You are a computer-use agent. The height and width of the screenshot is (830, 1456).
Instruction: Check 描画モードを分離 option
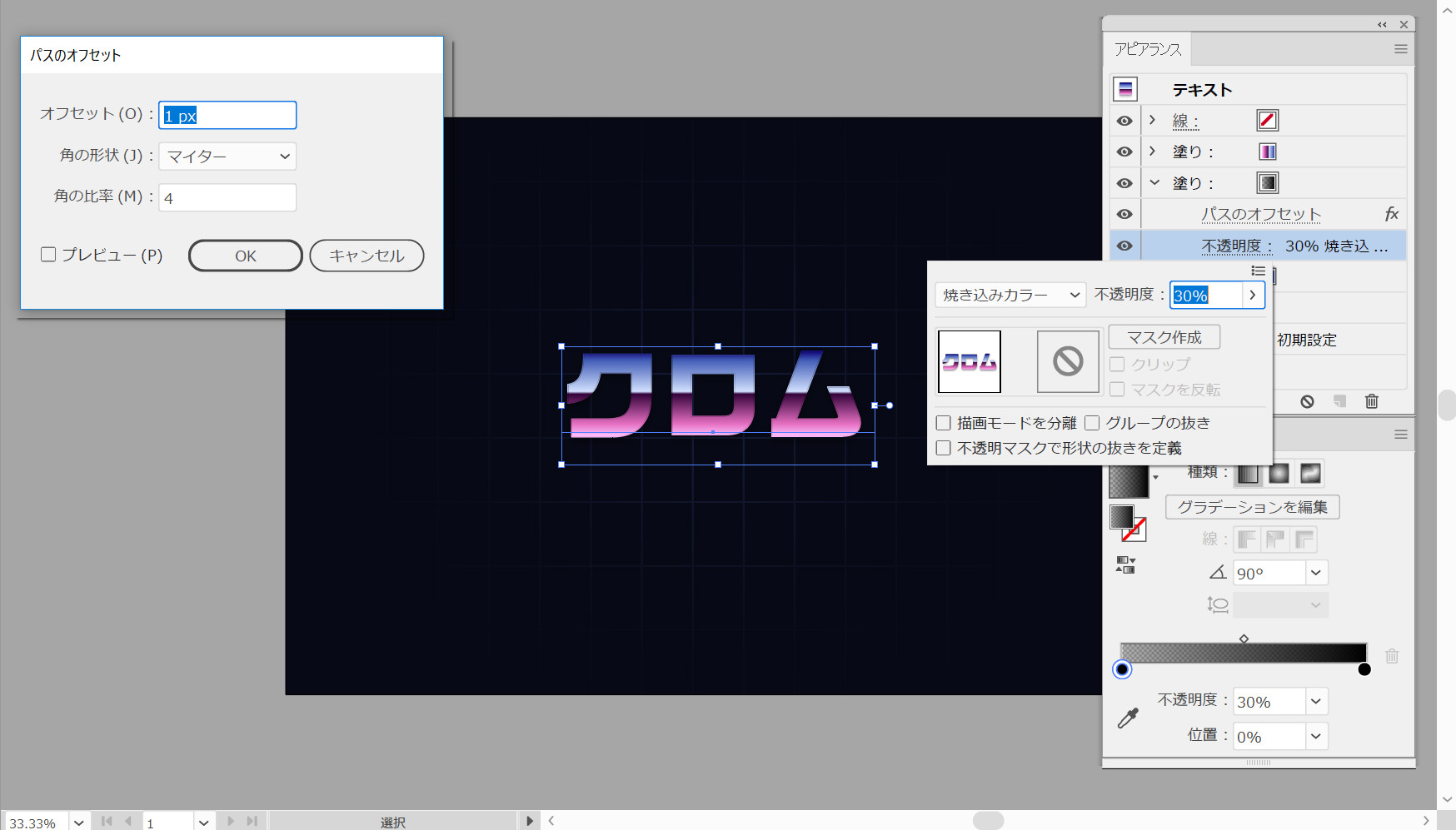tap(944, 423)
